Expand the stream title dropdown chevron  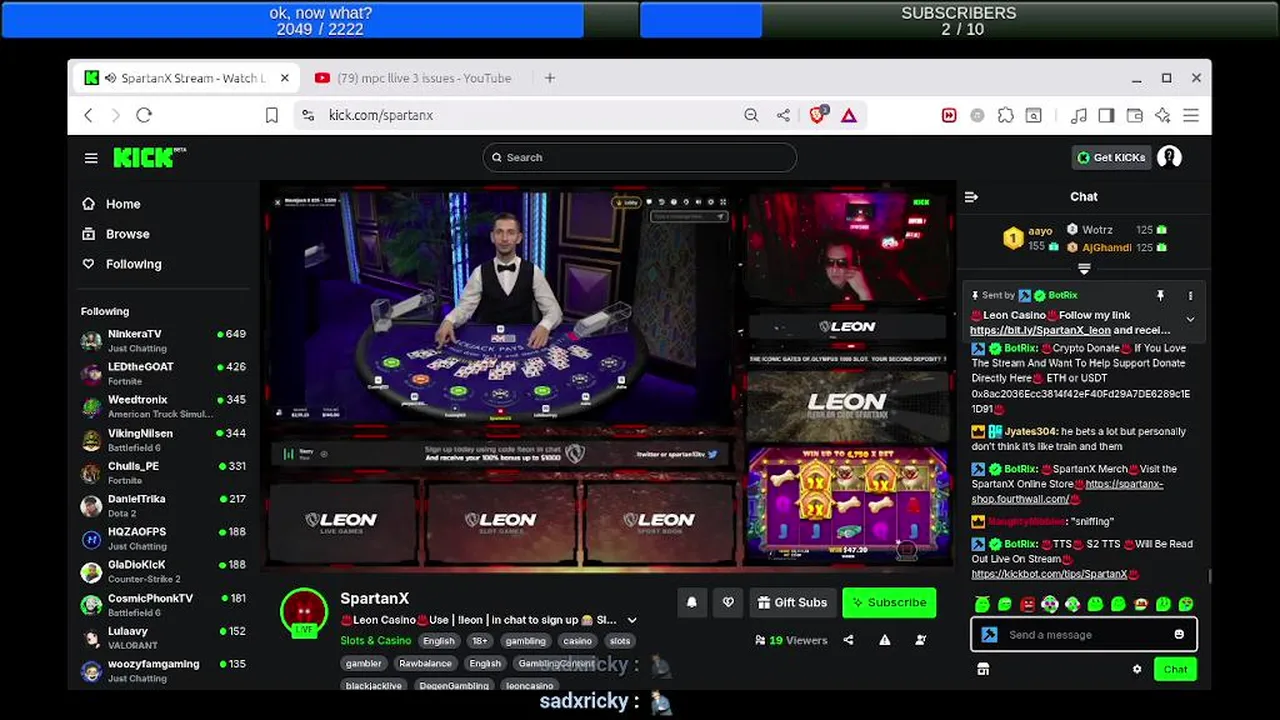(632, 620)
